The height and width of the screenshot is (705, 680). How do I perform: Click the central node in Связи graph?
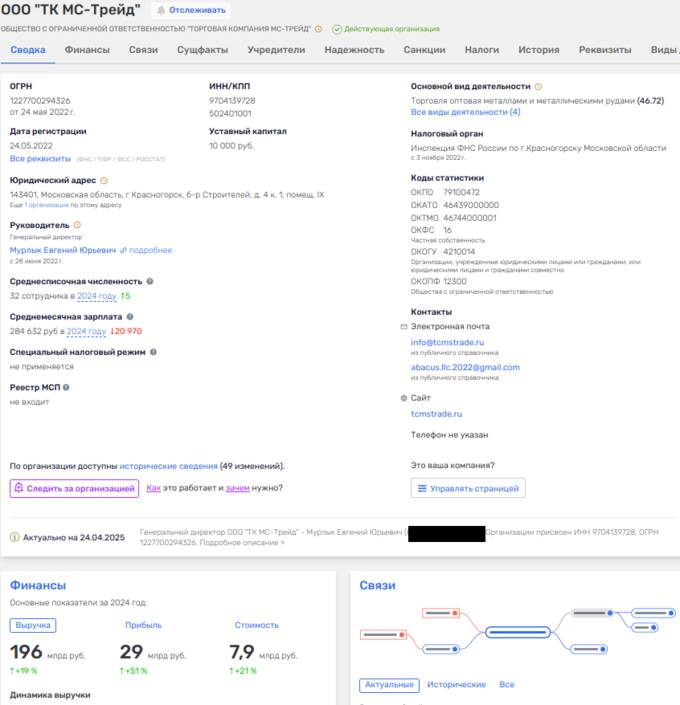click(518, 632)
